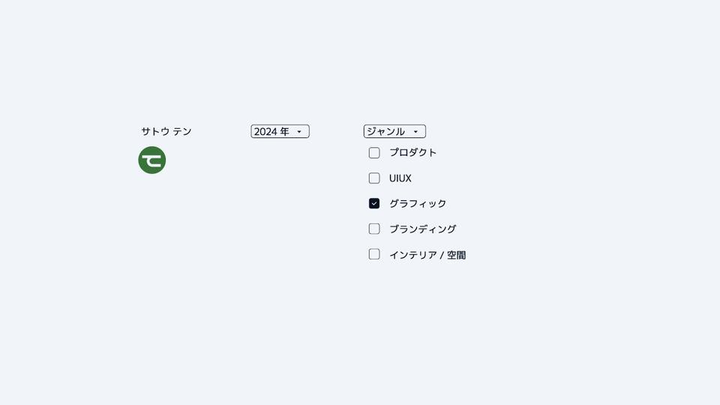Click the 空間 word in the last genre option

click(x=456, y=255)
